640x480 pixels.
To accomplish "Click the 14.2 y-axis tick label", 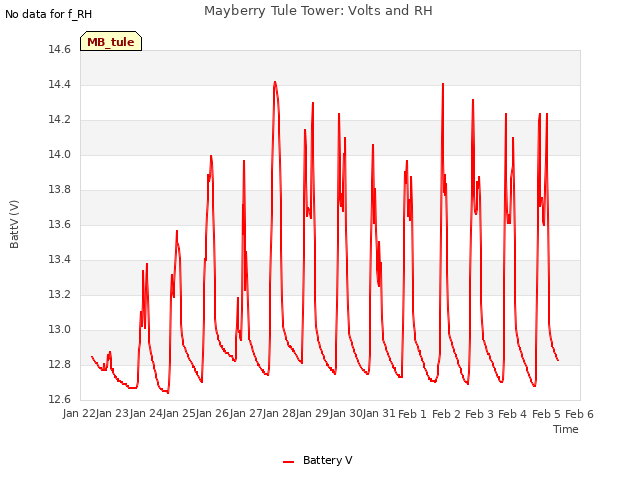I will click(x=60, y=120).
